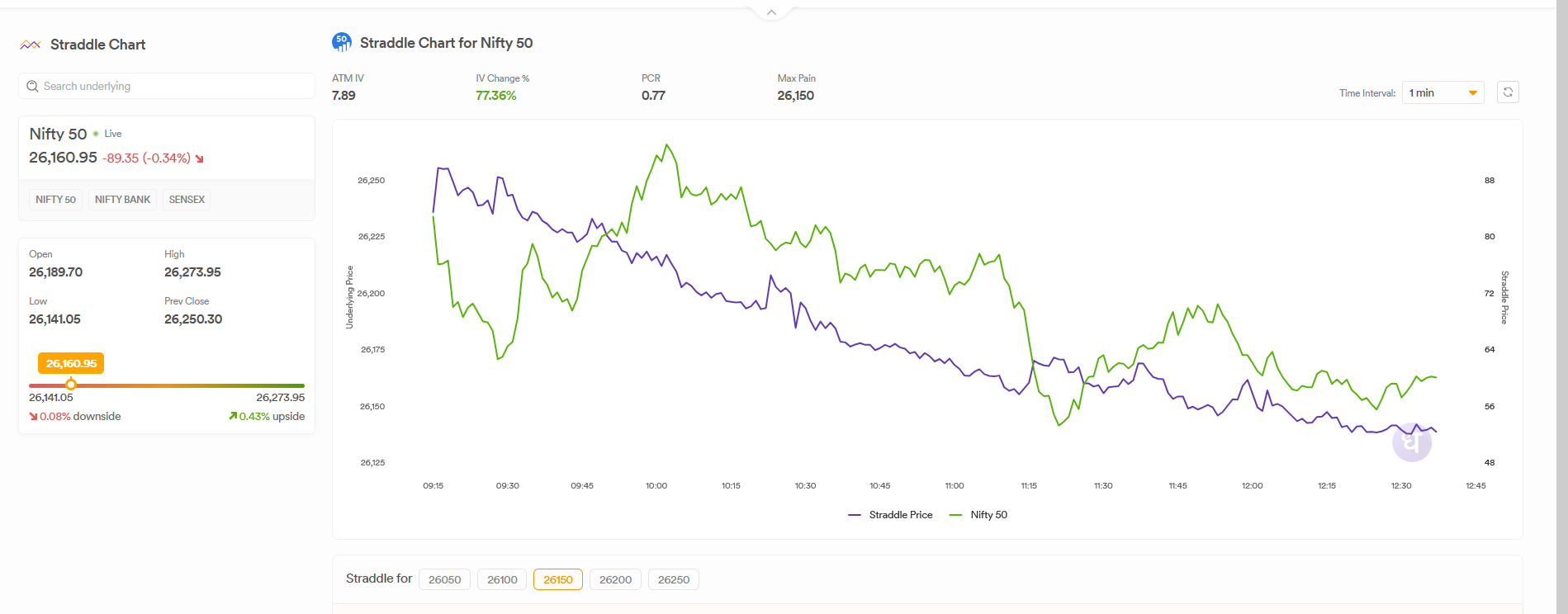Image resolution: width=1568 pixels, height=614 pixels.
Task: Click the purple floating chat icon
Action: (x=1411, y=443)
